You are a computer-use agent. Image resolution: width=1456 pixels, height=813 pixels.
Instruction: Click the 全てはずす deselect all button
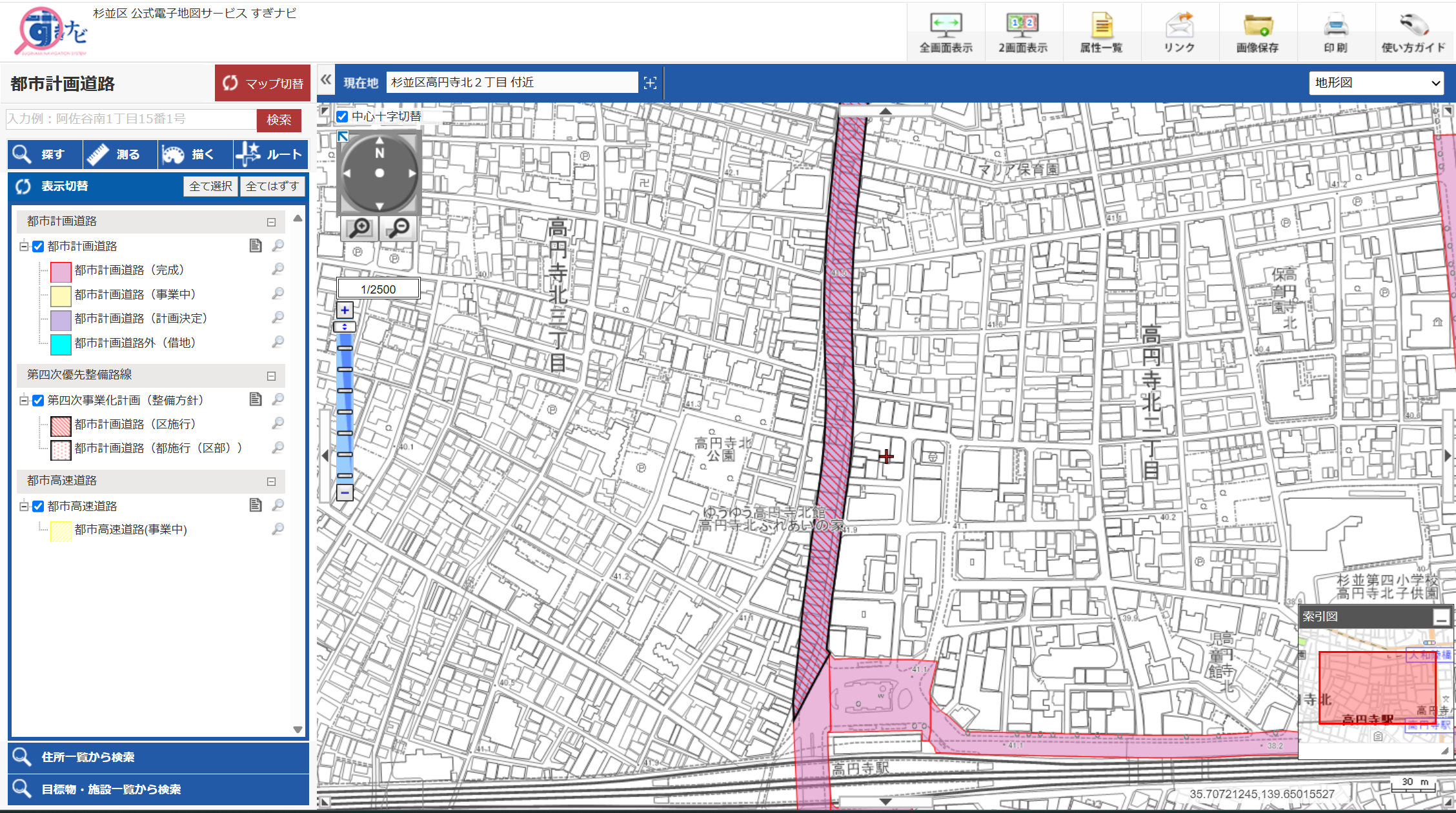pos(272,186)
